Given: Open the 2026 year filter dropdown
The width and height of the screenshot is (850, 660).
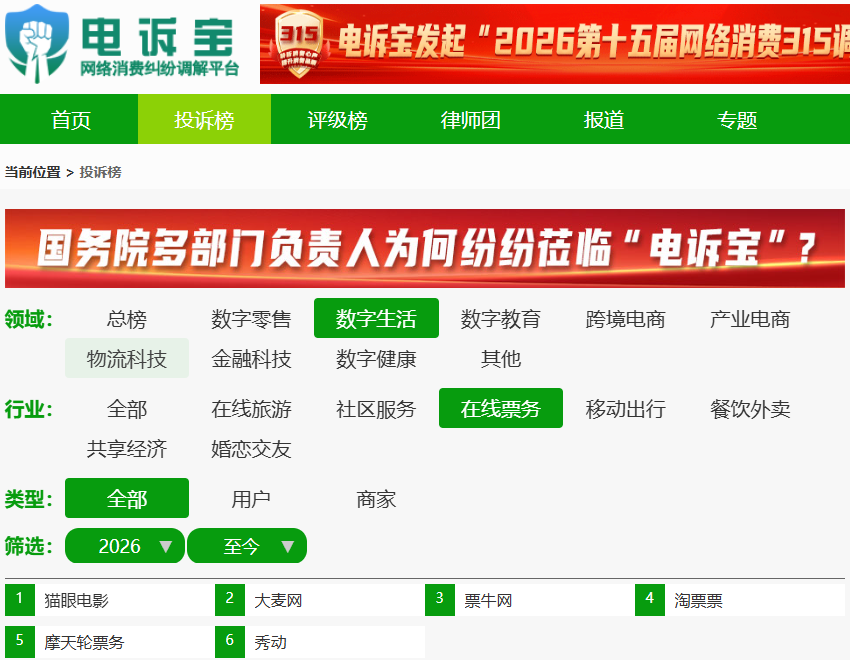Looking at the screenshot, I should [125, 546].
